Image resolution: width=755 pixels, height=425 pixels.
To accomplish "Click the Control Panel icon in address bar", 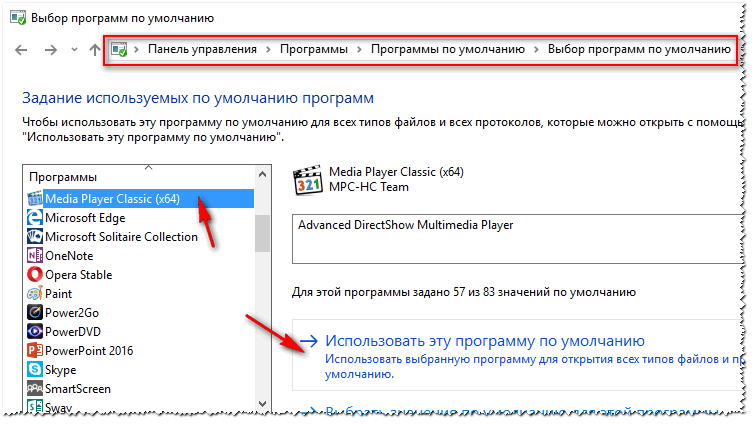I will [119, 49].
